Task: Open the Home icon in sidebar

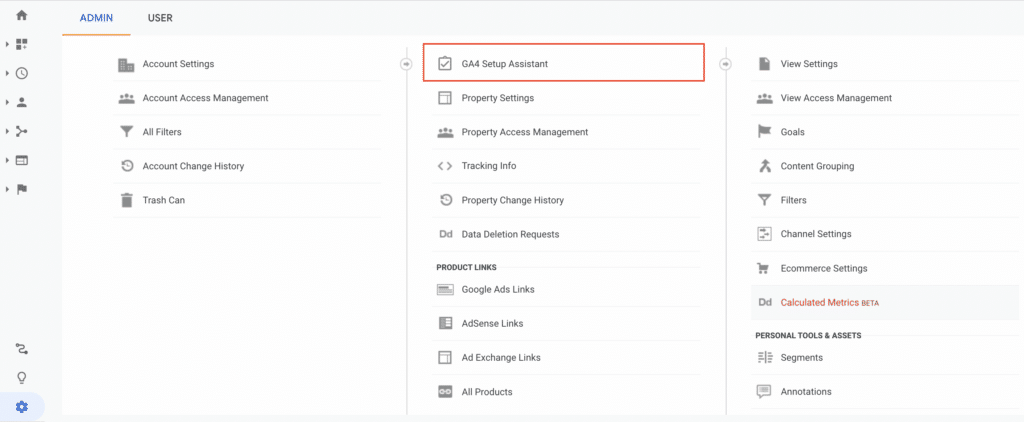Action: [x=22, y=14]
